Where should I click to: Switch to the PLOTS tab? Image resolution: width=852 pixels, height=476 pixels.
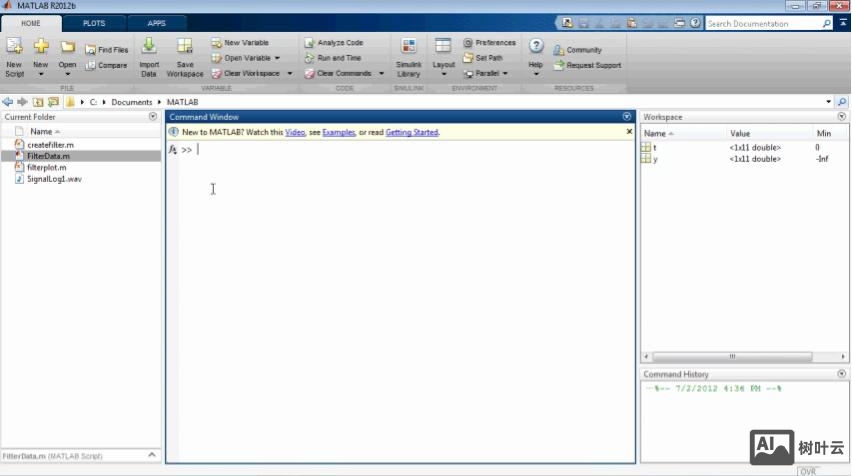(94, 23)
